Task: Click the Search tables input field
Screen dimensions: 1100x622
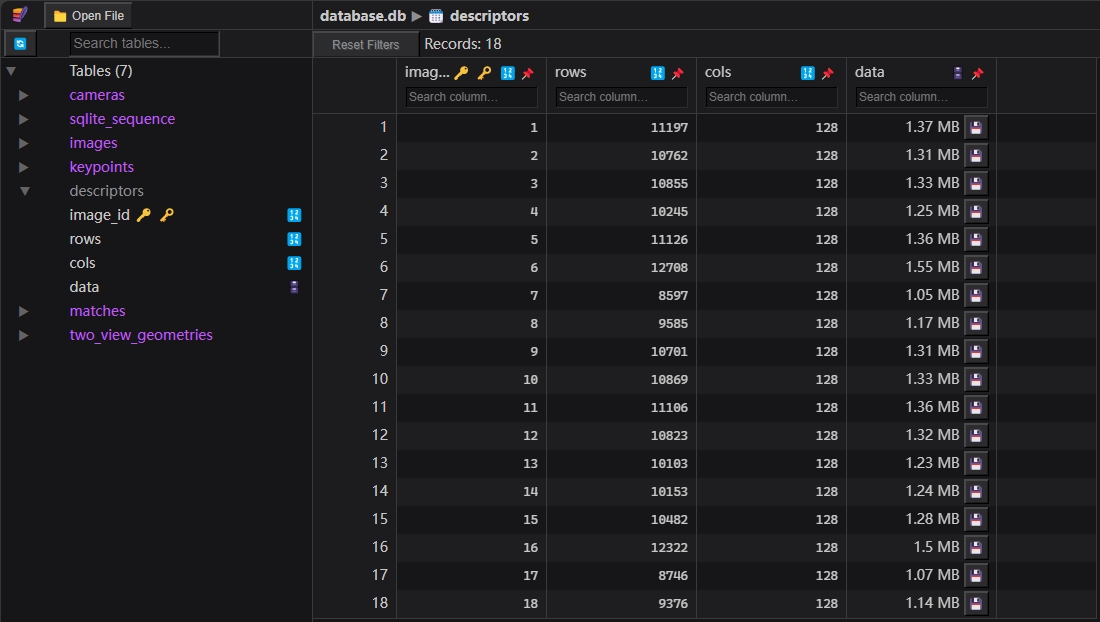Action: (x=144, y=43)
